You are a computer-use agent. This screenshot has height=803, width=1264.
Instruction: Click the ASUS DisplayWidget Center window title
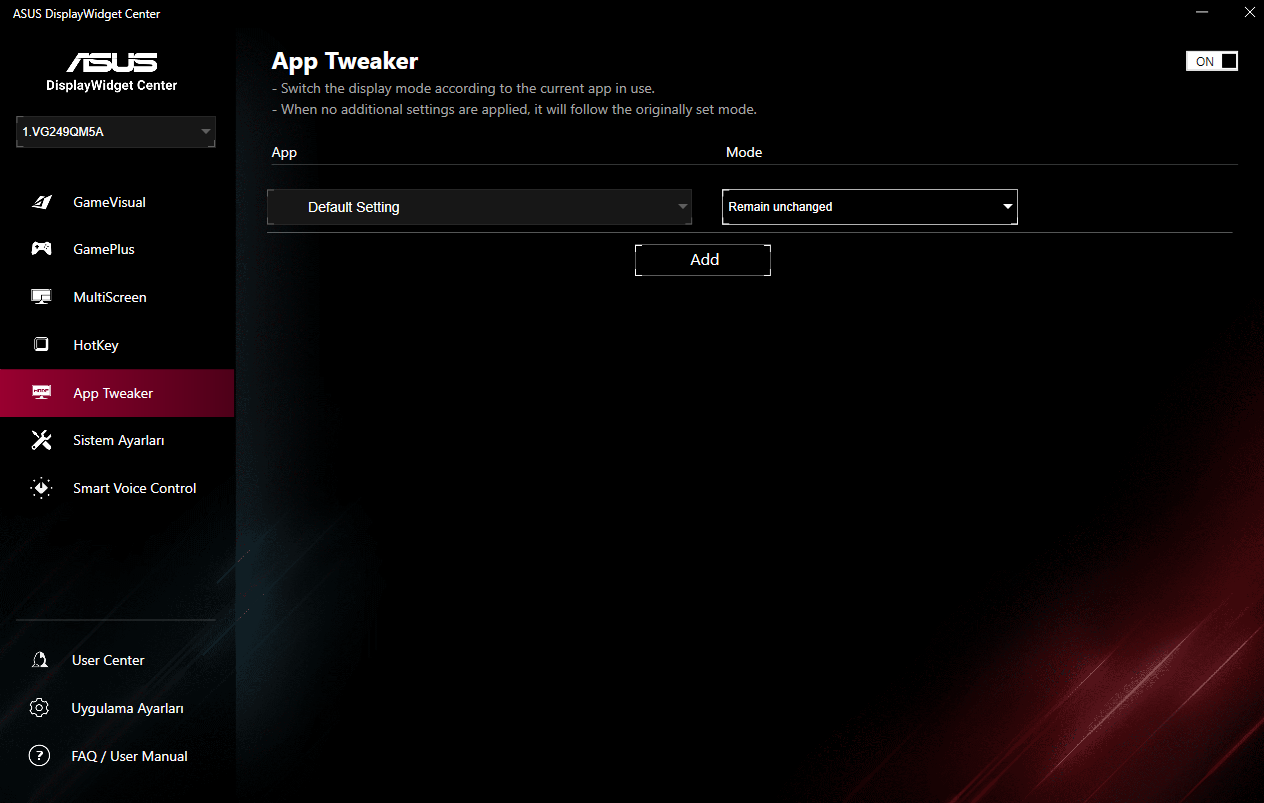coord(86,14)
